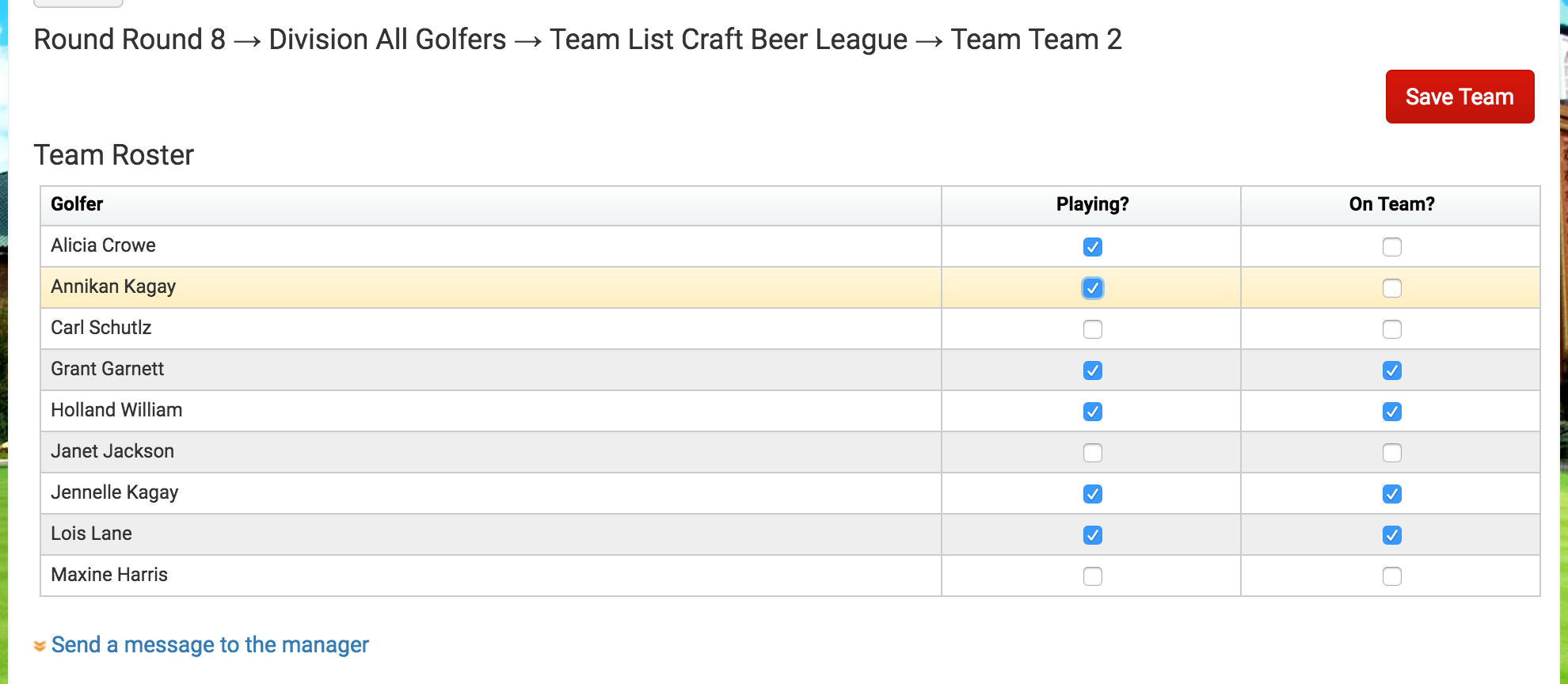Select the Holland William roster row
This screenshot has height=684, width=1568.
click(x=790, y=411)
